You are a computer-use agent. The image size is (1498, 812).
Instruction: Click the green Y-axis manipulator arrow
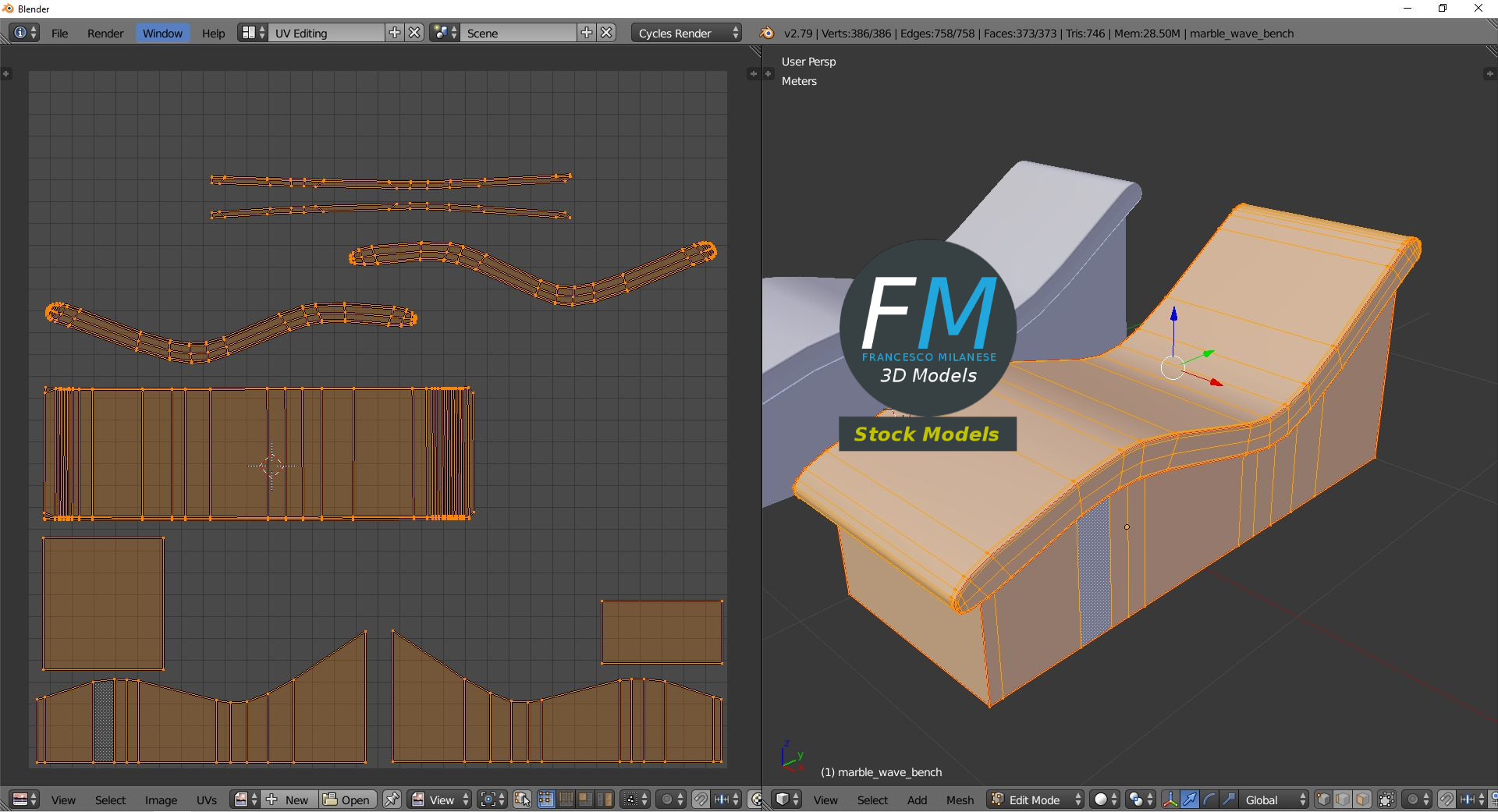point(1208,354)
